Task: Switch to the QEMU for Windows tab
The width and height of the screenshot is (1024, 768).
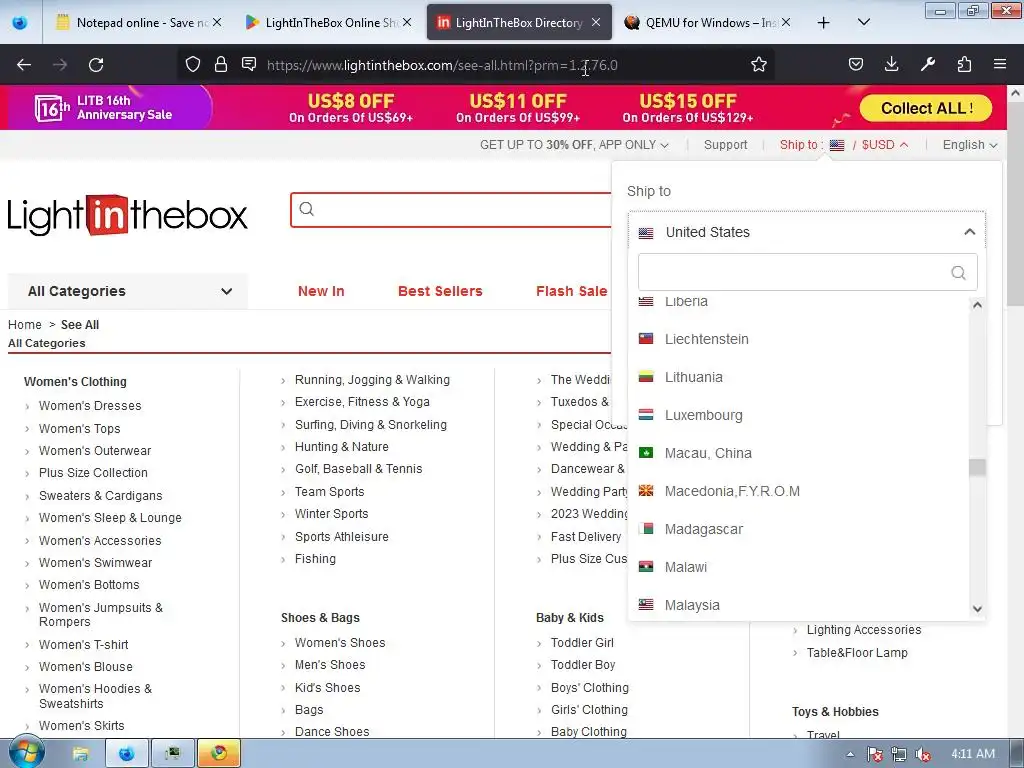Action: coord(707,23)
